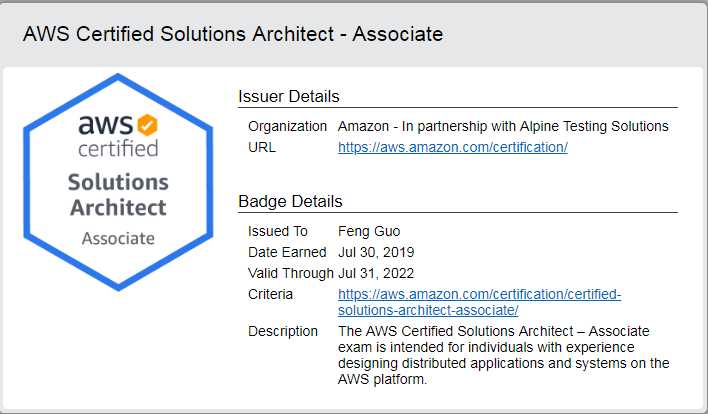Image resolution: width=708 pixels, height=414 pixels.
Task: Click the Valid Through date Jul 31, 2022
Action: pyautogui.click(x=376, y=273)
